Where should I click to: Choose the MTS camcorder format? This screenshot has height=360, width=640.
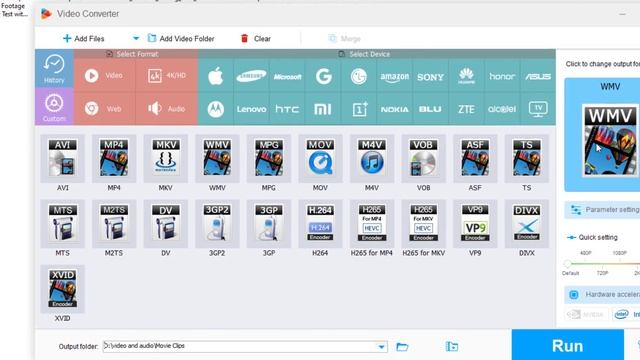pyautogui.click(x=62, y=224)
